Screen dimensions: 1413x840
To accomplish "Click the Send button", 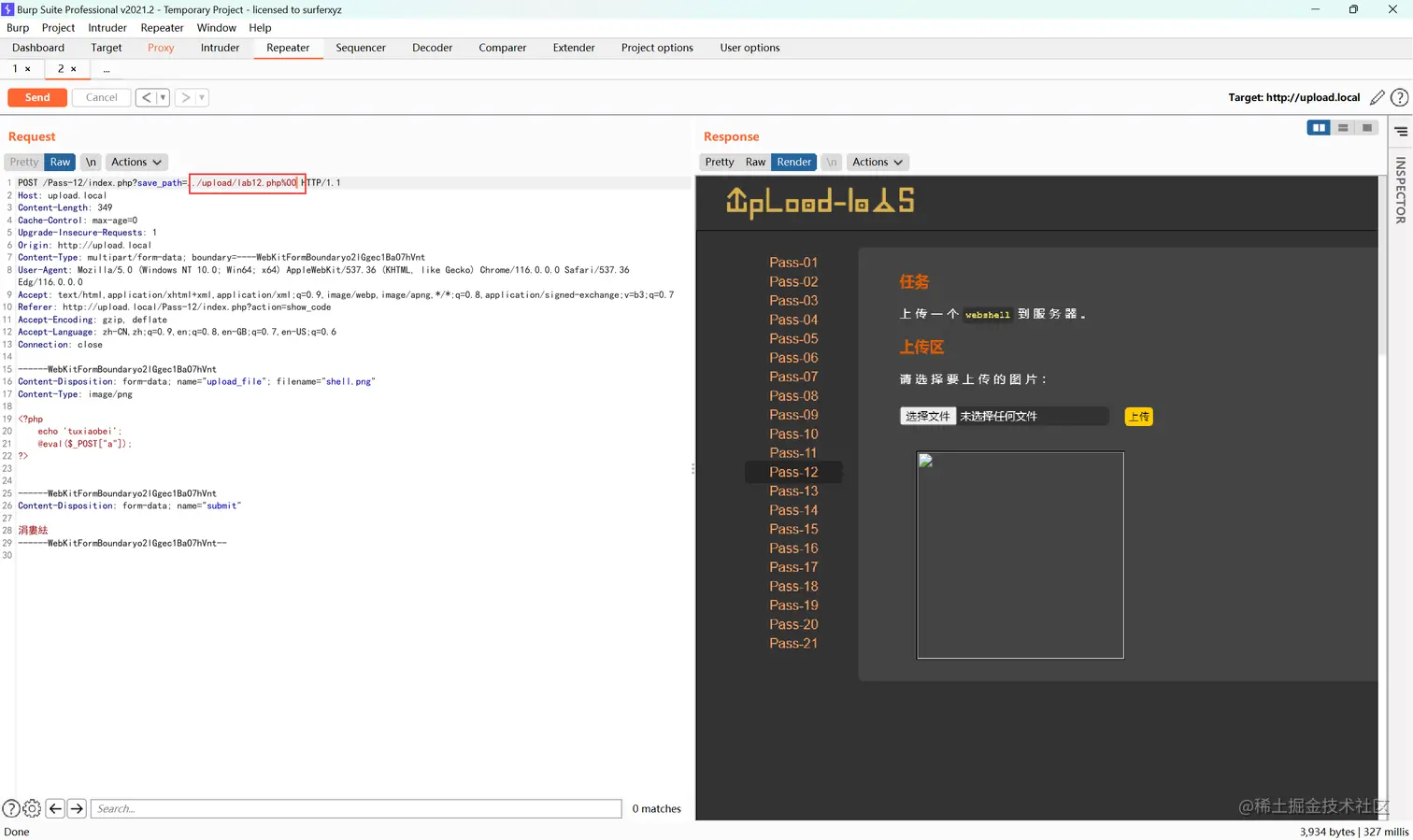I will (37, 97).
